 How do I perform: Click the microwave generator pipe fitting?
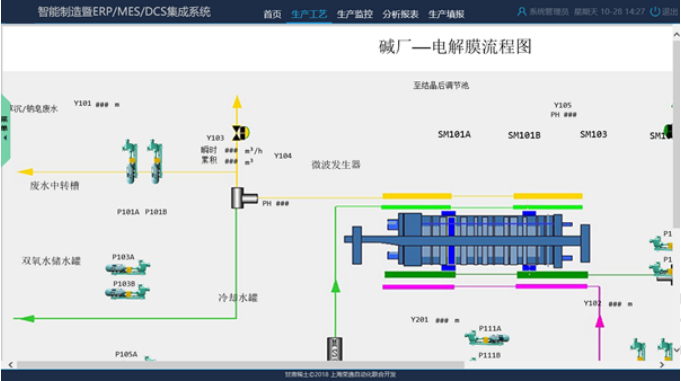click(244, 198)
